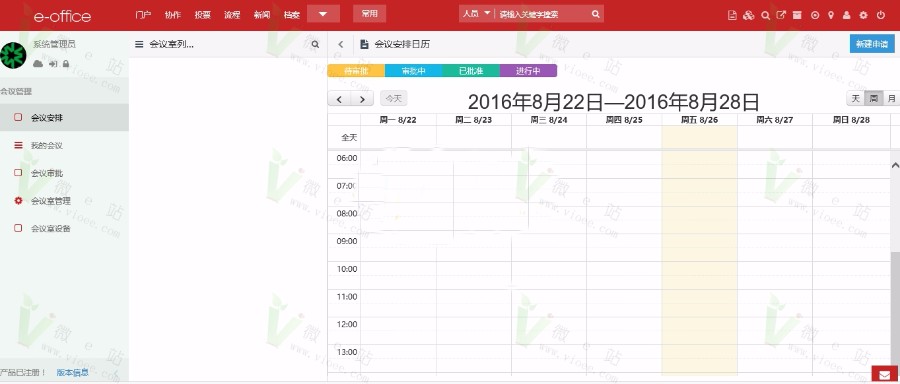
Task: Open the 人员 search type dropdown
Action: (x=476, y=14)
